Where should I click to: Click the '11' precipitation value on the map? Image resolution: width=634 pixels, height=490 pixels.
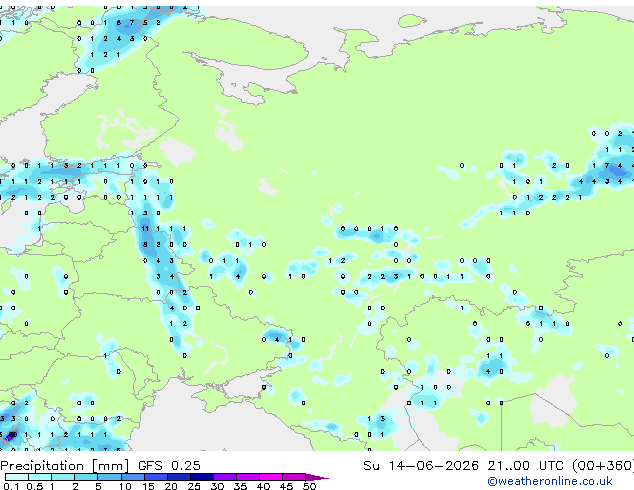145,229
